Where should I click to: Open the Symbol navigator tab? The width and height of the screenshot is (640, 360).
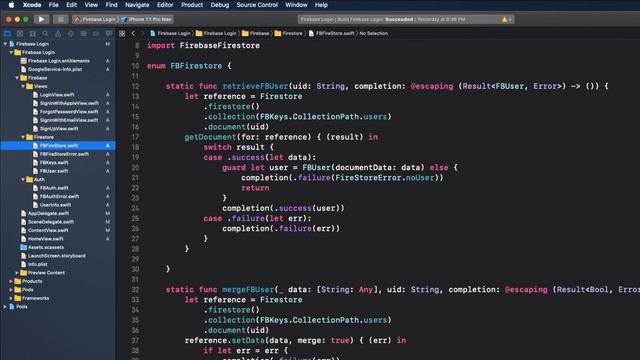pyautogui.click(x=33, y=33)
